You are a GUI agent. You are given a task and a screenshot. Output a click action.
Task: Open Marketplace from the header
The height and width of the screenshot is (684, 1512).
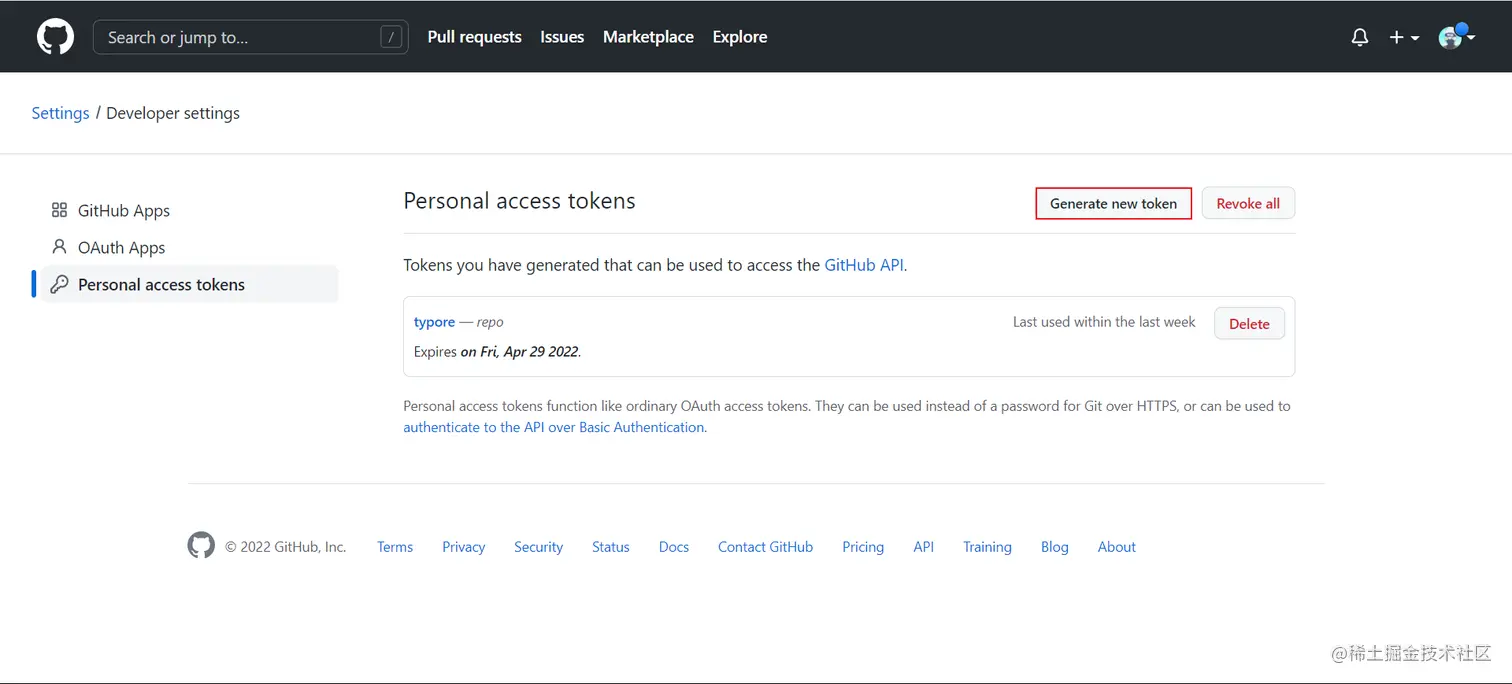(x=648, y=37)
